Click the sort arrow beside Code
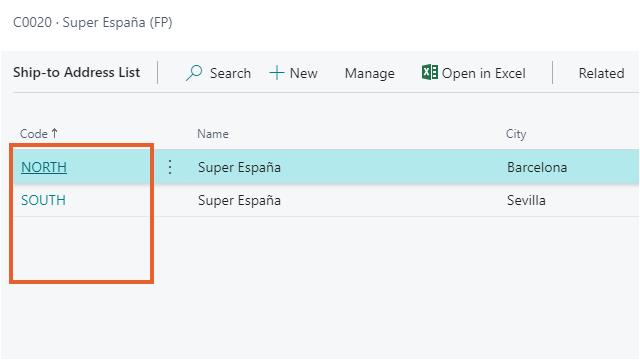The height and width of the screenshot is (360, 640). tap(55, 133)
